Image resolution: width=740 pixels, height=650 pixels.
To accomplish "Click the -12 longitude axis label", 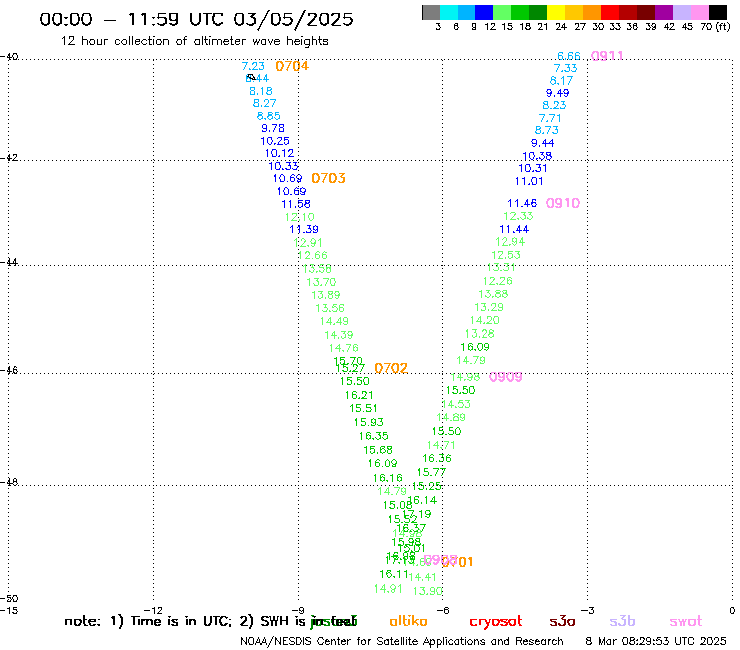I will tap(153, 611).
